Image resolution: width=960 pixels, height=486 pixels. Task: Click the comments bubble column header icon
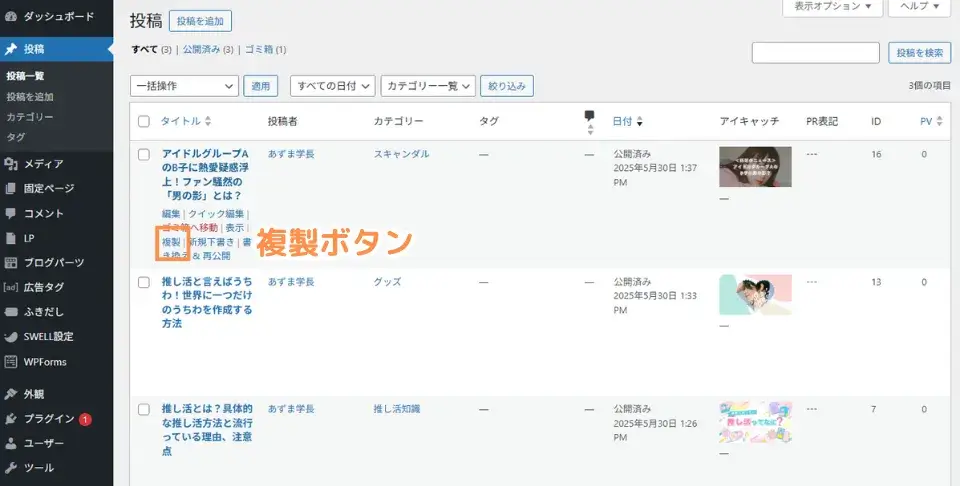[589, 116]
